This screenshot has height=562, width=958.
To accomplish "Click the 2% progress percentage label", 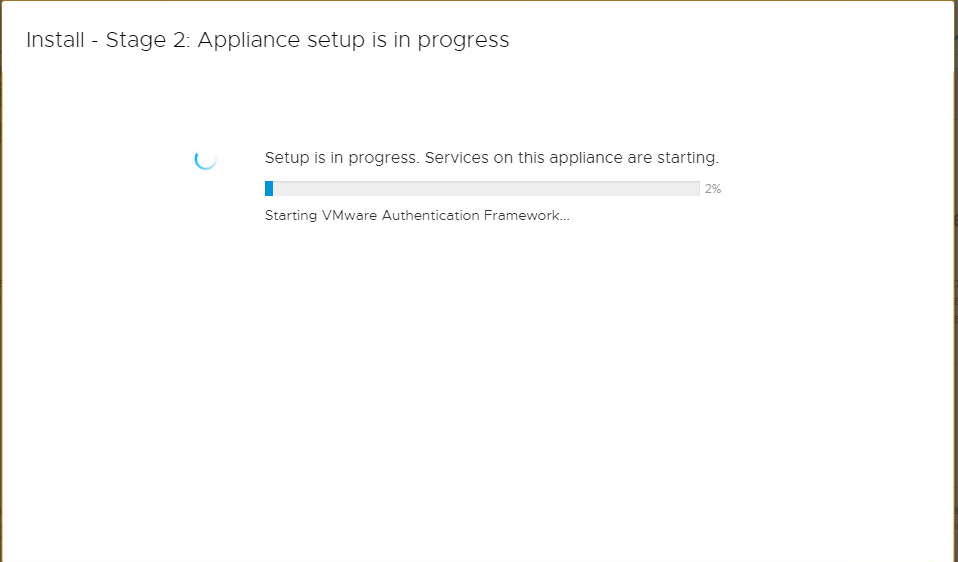I will click(x=713, y=189).
